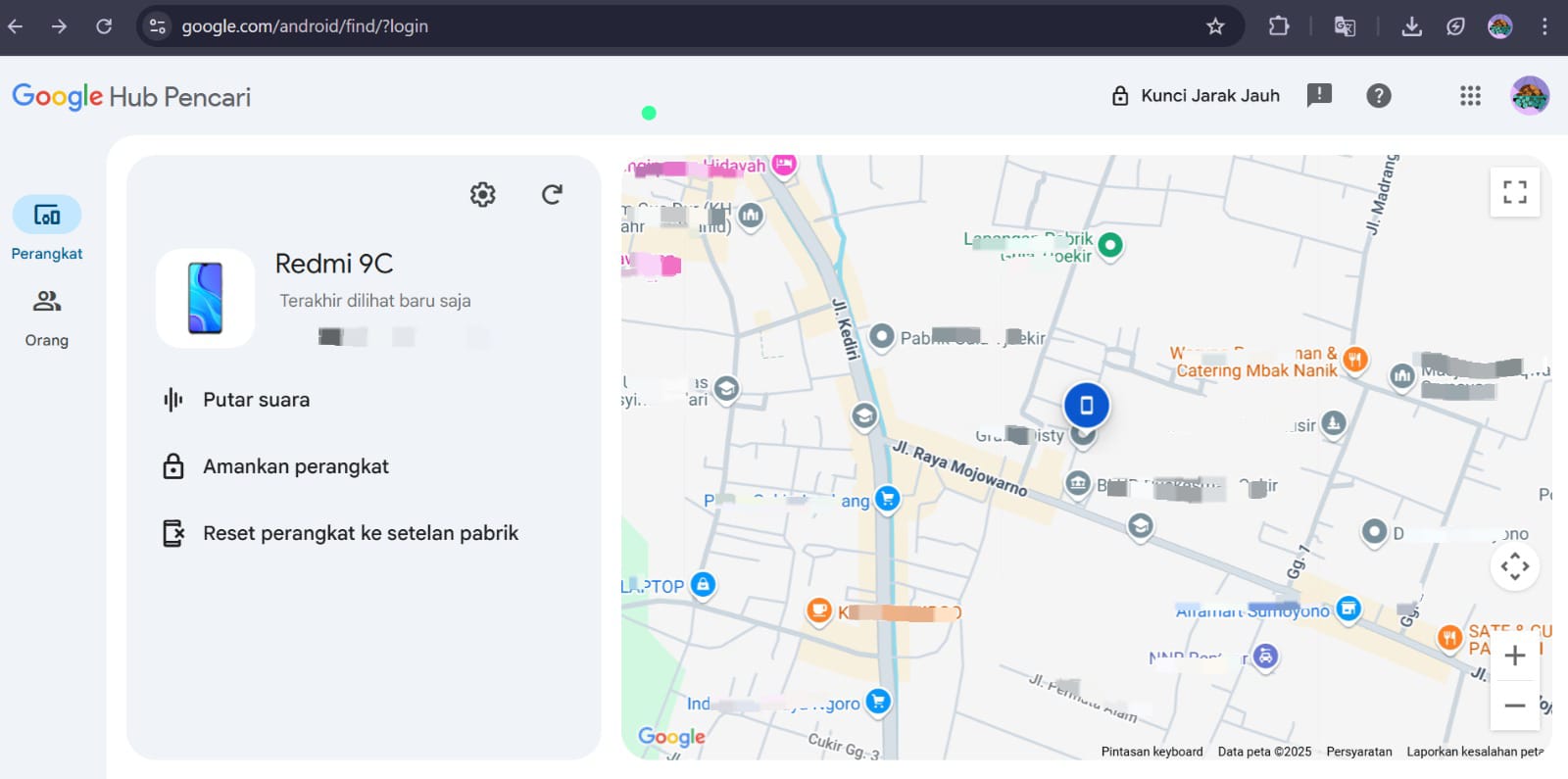Screen dimensions: 1568x779
Task: Open device settings gear icon
Action: point(482,194)
